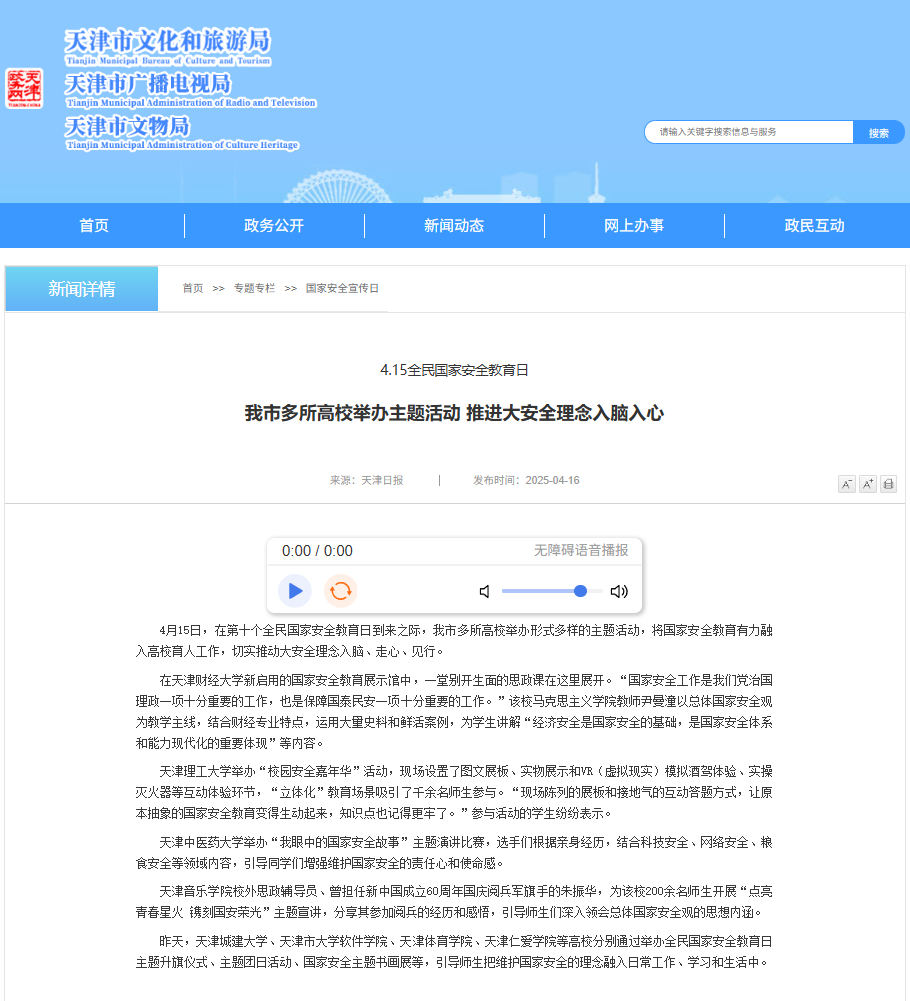The width and height of the screenshot is (910, 1001).
Task: Mute audio with the small speaker icon
Action: point(485,591)
